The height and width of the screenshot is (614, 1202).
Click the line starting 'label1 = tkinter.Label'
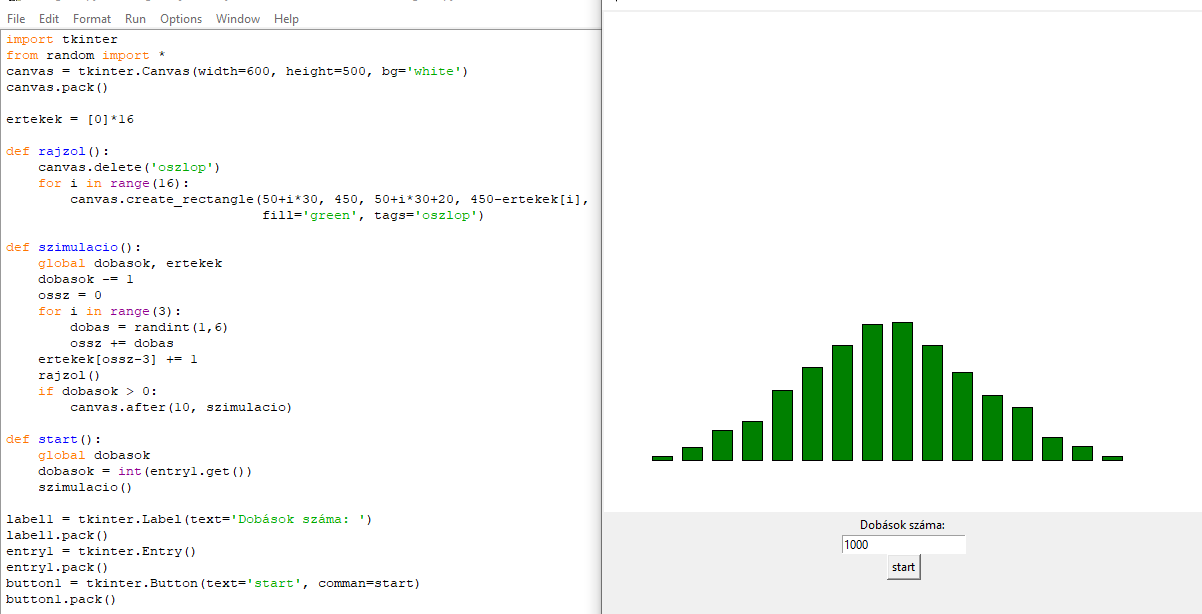pos(189,519)
